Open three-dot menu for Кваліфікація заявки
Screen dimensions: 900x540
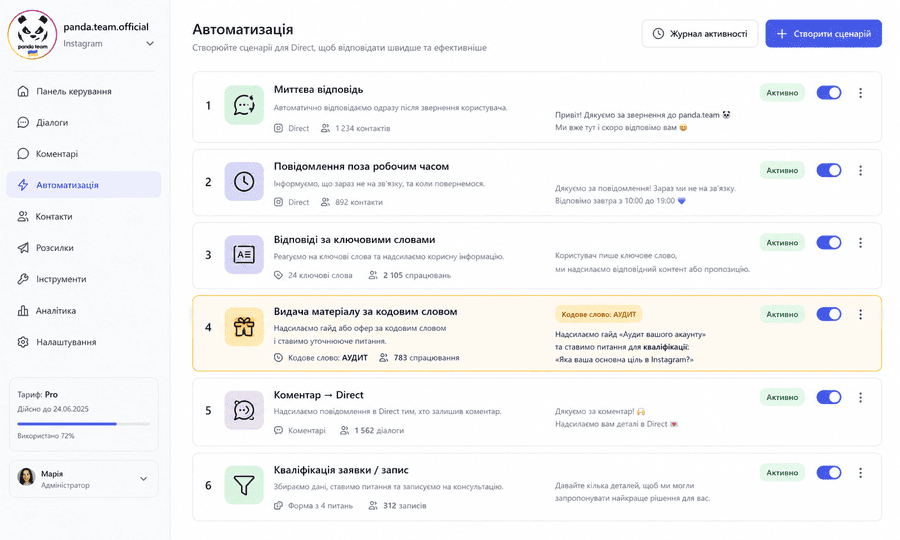(860, 473)
